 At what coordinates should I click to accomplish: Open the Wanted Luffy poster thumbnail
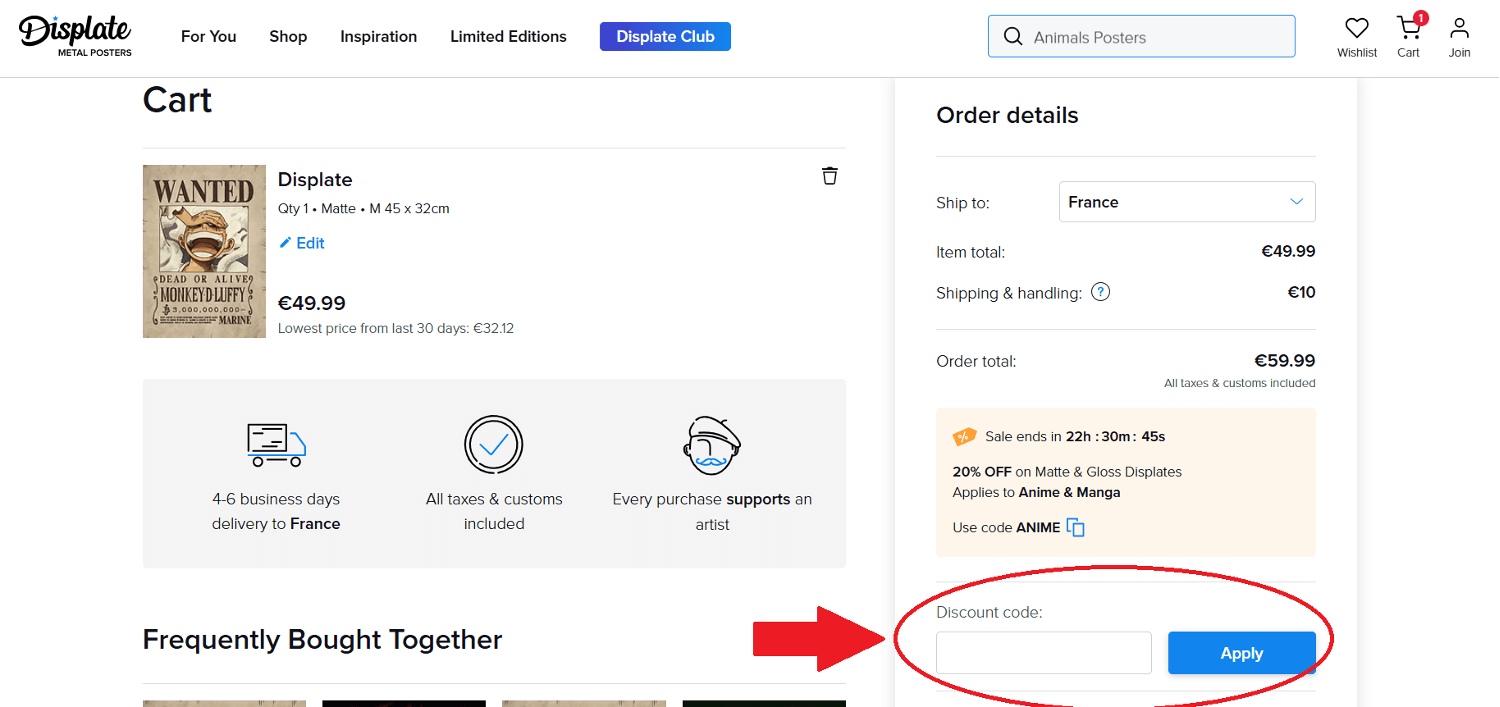(x=204, y=251)
